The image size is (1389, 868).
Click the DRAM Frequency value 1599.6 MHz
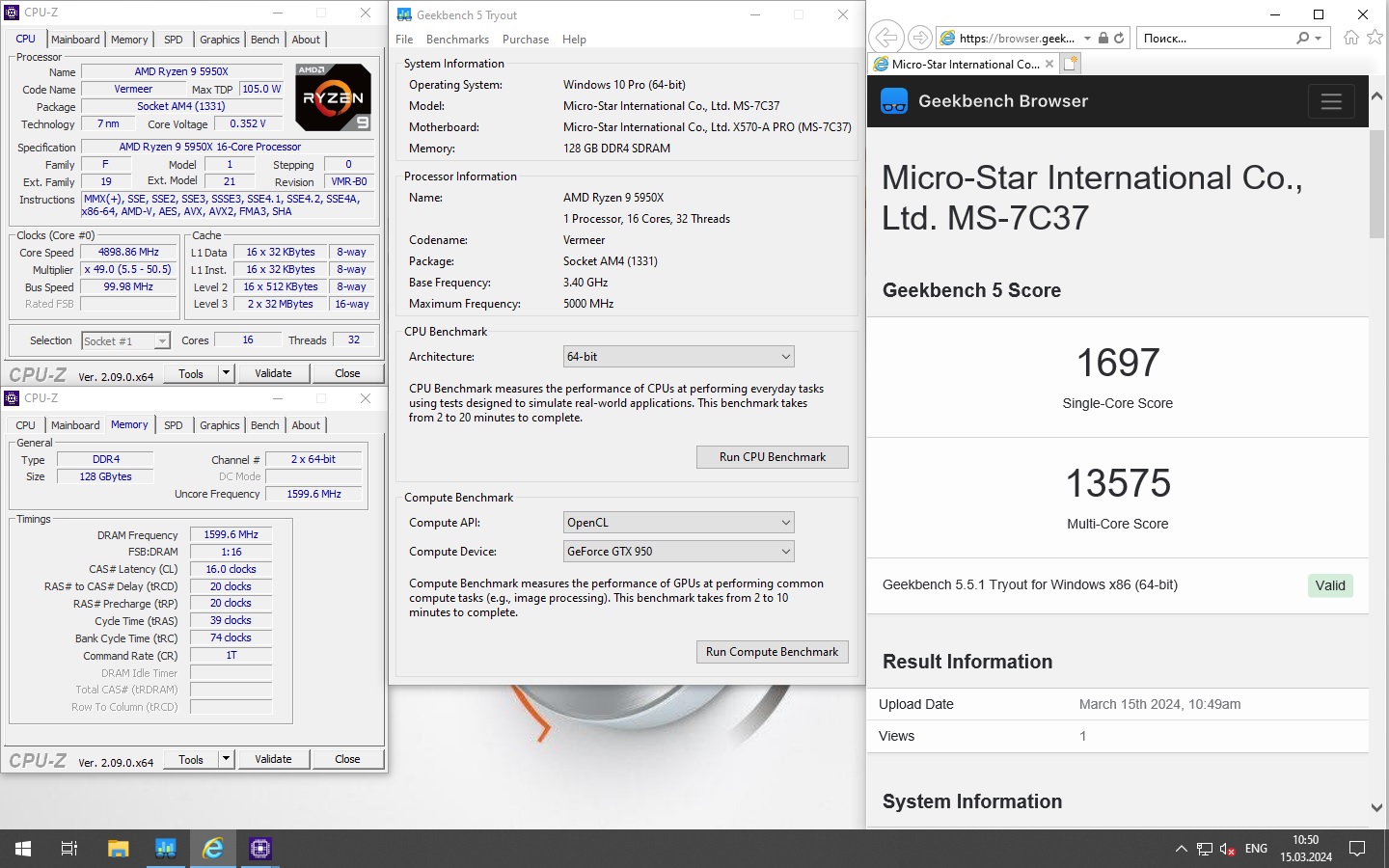pos(231,534)
